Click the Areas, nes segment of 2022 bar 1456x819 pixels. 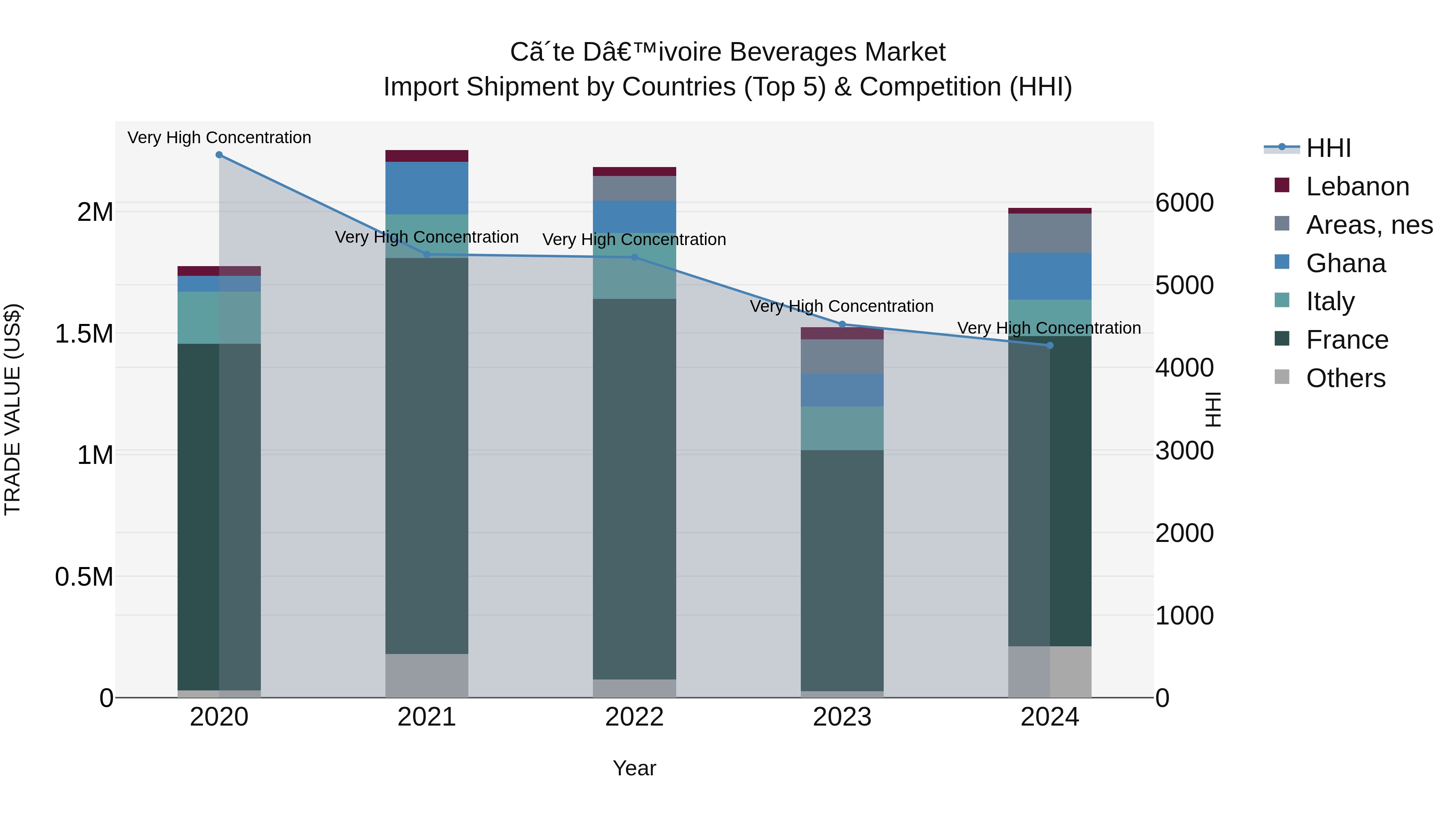pos(634,189)
